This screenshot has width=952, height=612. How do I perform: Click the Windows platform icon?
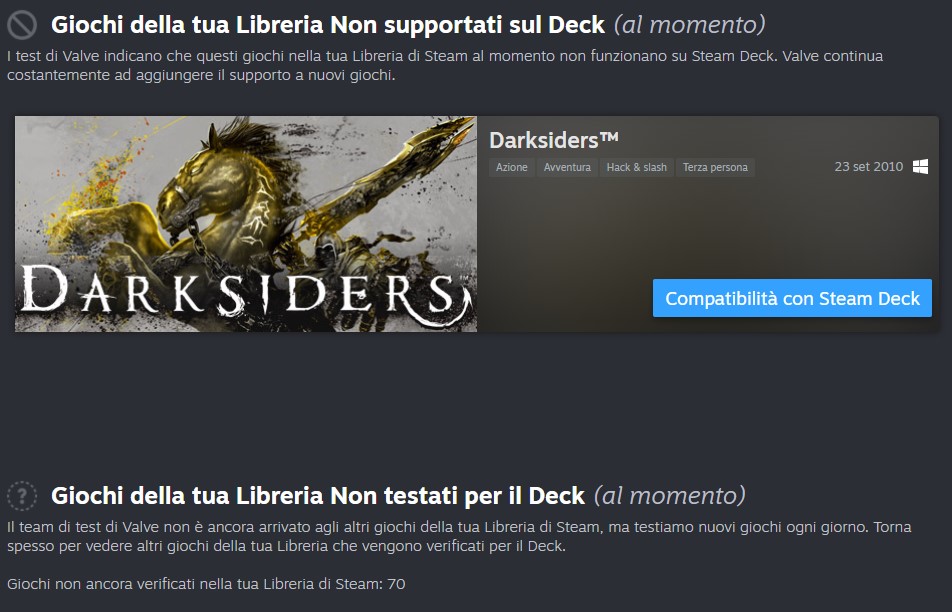click(x=920, y=167)
